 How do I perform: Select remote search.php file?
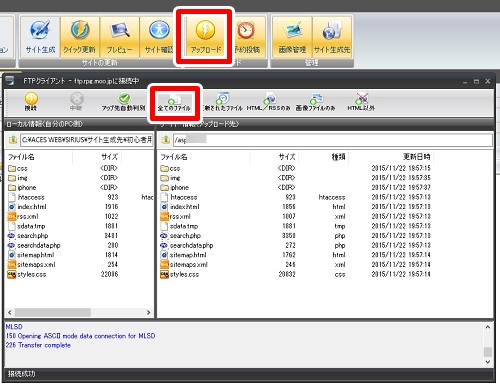point(181,236)
